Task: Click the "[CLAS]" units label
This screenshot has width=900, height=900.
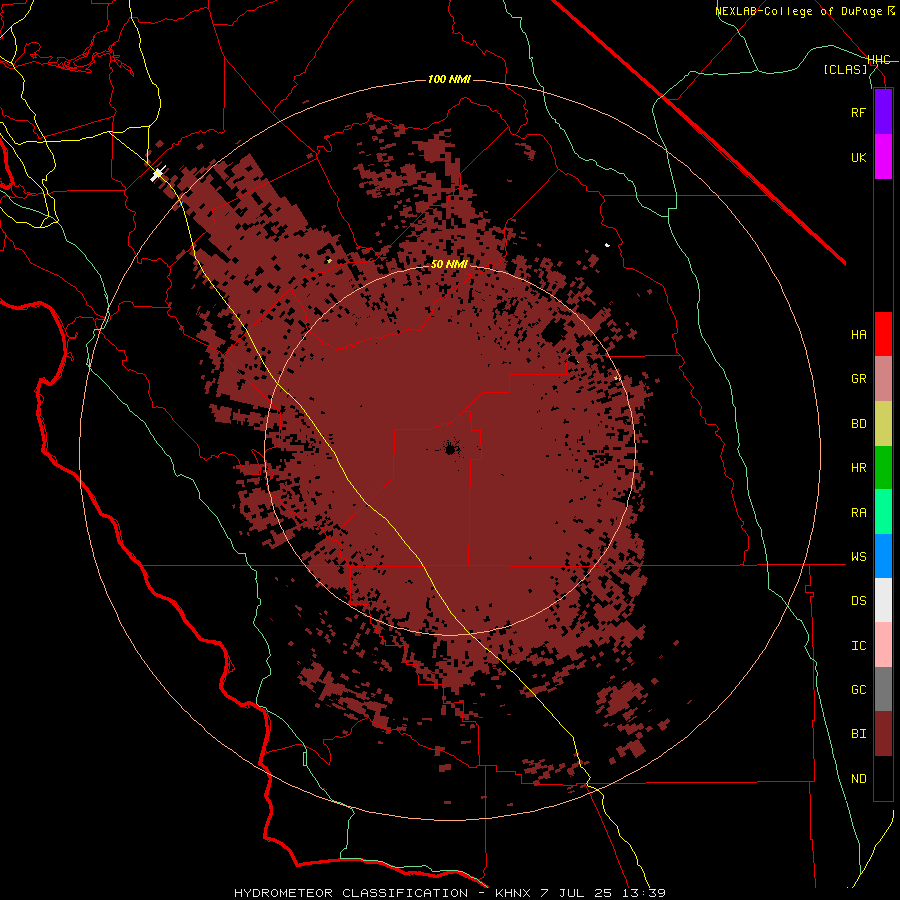Action: pos(845,70)
